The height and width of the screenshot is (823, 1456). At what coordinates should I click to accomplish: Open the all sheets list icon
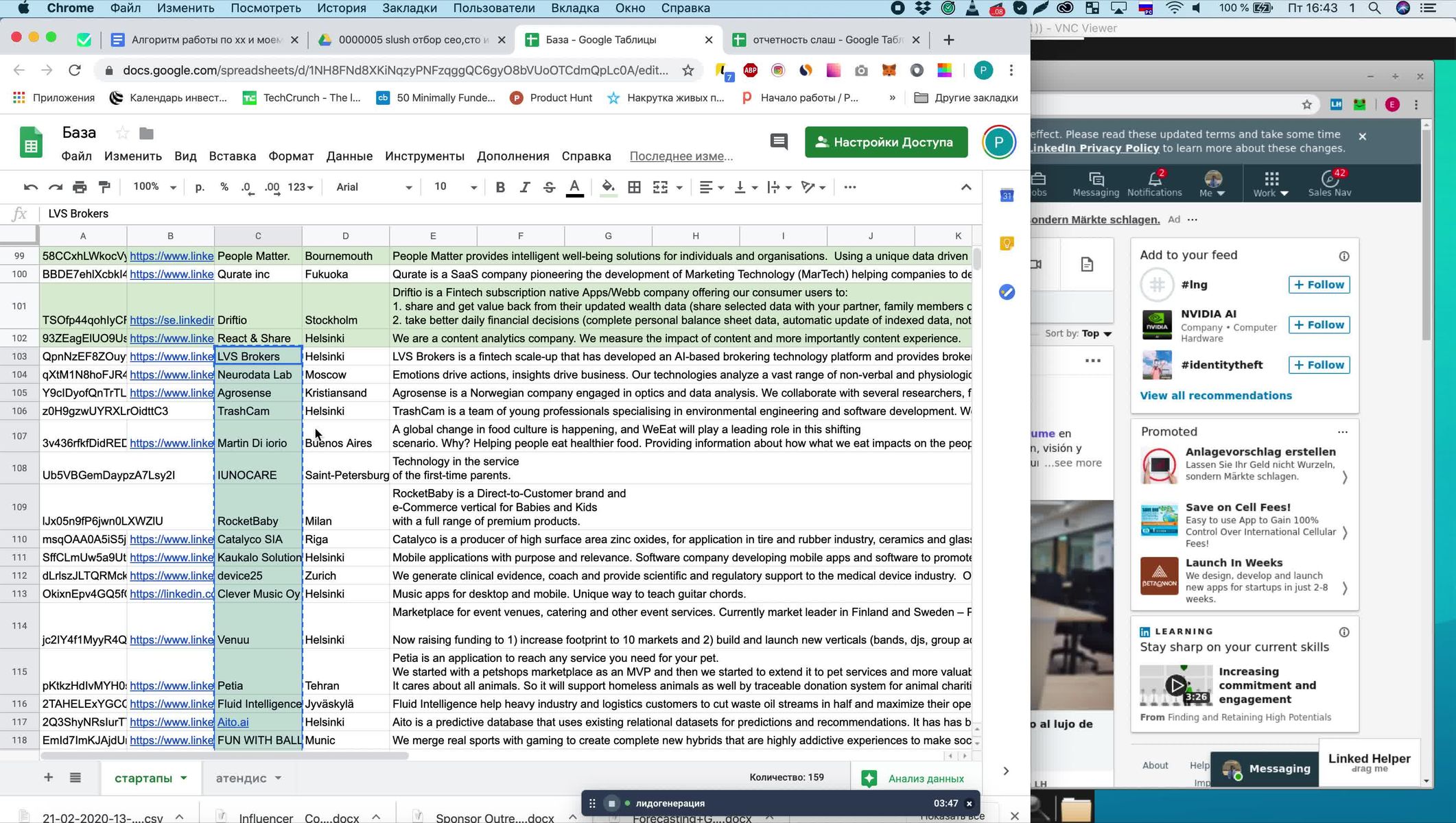click(75, 777)
